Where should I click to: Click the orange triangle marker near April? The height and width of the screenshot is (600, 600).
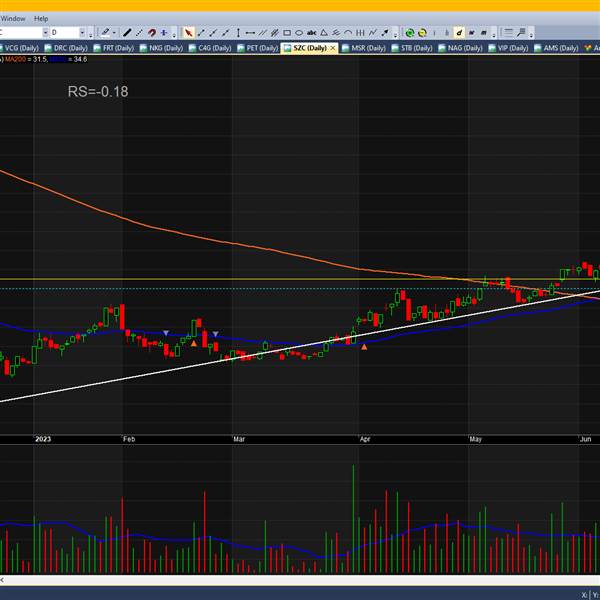point(364,347)
